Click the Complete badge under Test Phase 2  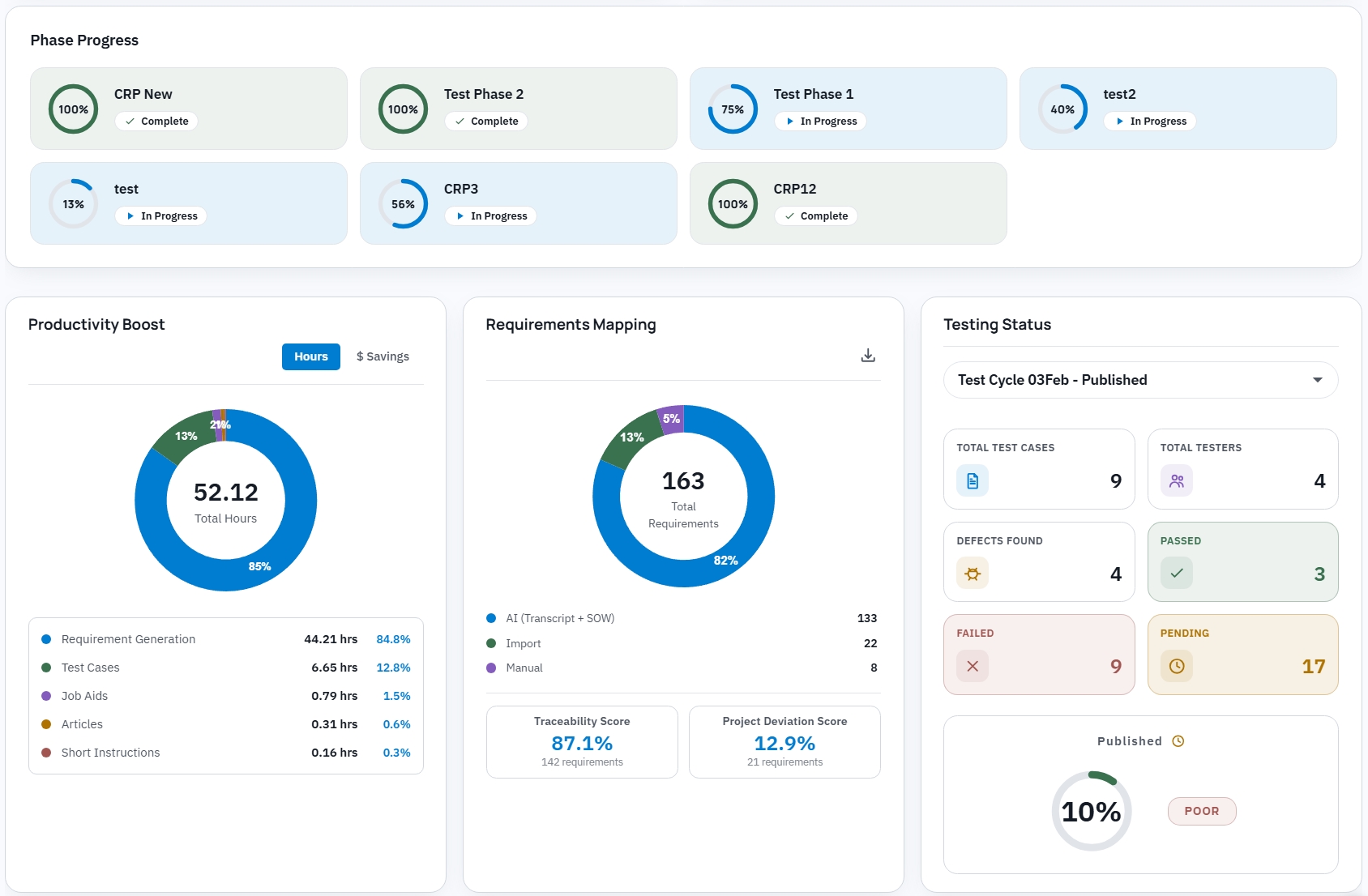pyautogui.click(x=486, y=122)
